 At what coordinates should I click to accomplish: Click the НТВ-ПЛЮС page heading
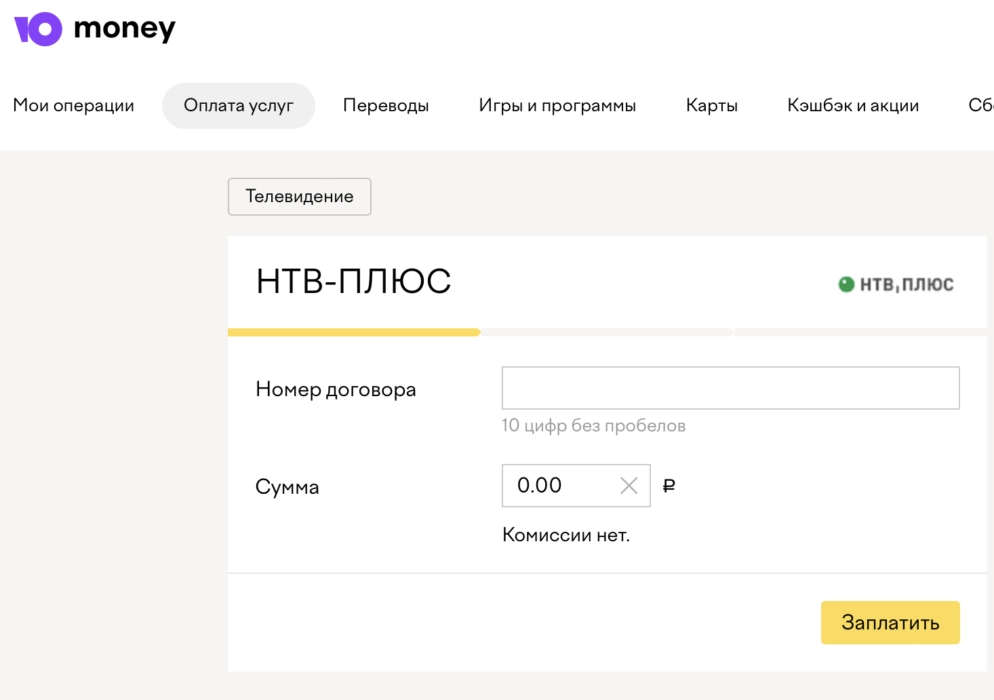pyautogui.click(x=354, y=282)
